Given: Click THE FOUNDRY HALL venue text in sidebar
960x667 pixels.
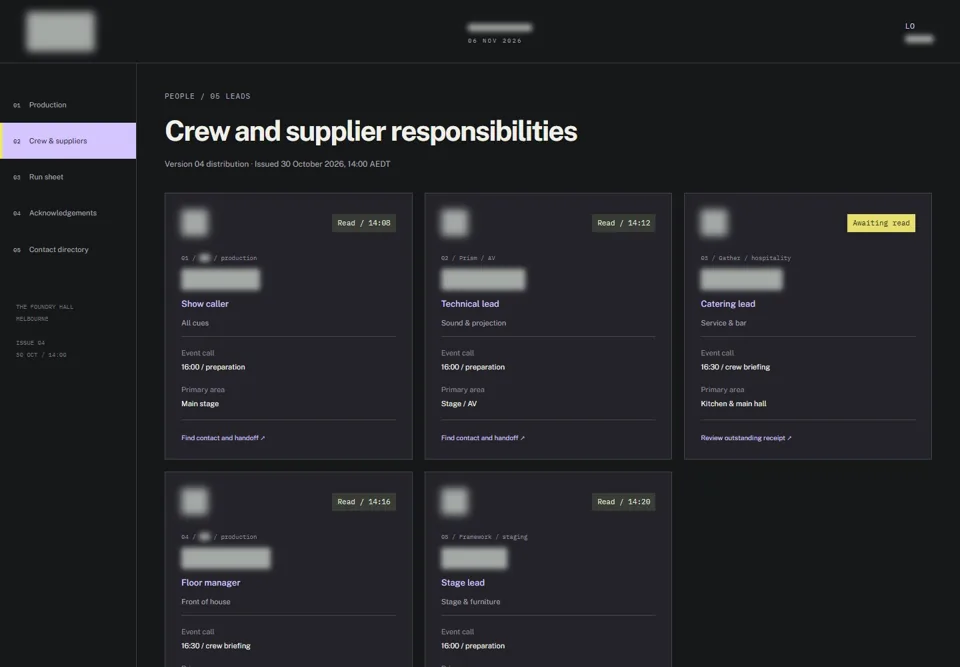Looking at the screenshot, I should [x=44, y=307].
